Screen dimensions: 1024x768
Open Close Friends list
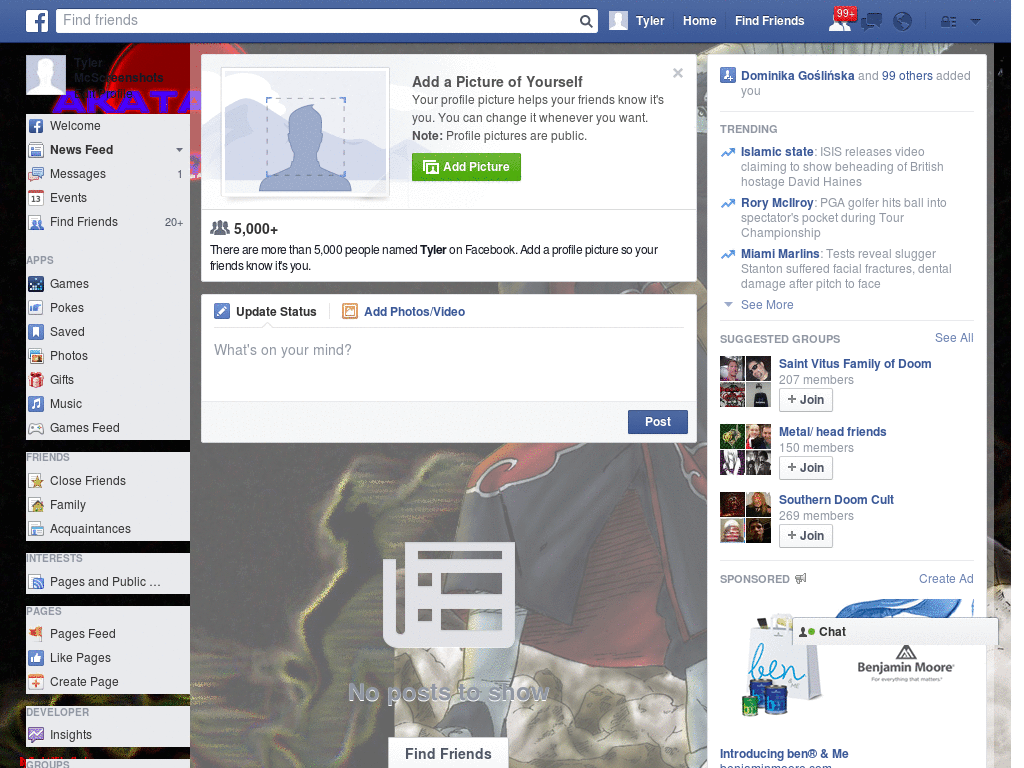point(108,481)
